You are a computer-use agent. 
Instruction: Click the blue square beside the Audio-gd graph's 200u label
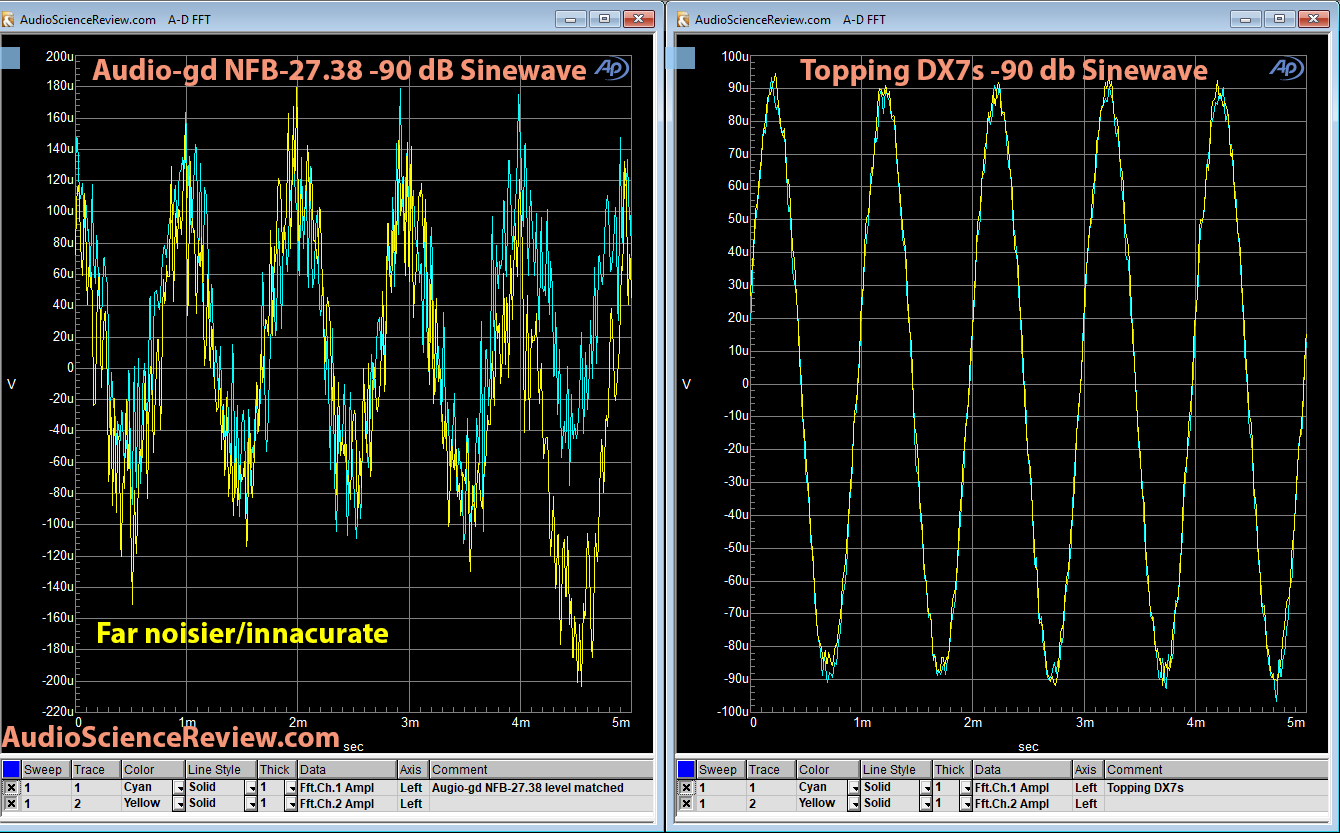pyautogui.click(x=10, y=58)
